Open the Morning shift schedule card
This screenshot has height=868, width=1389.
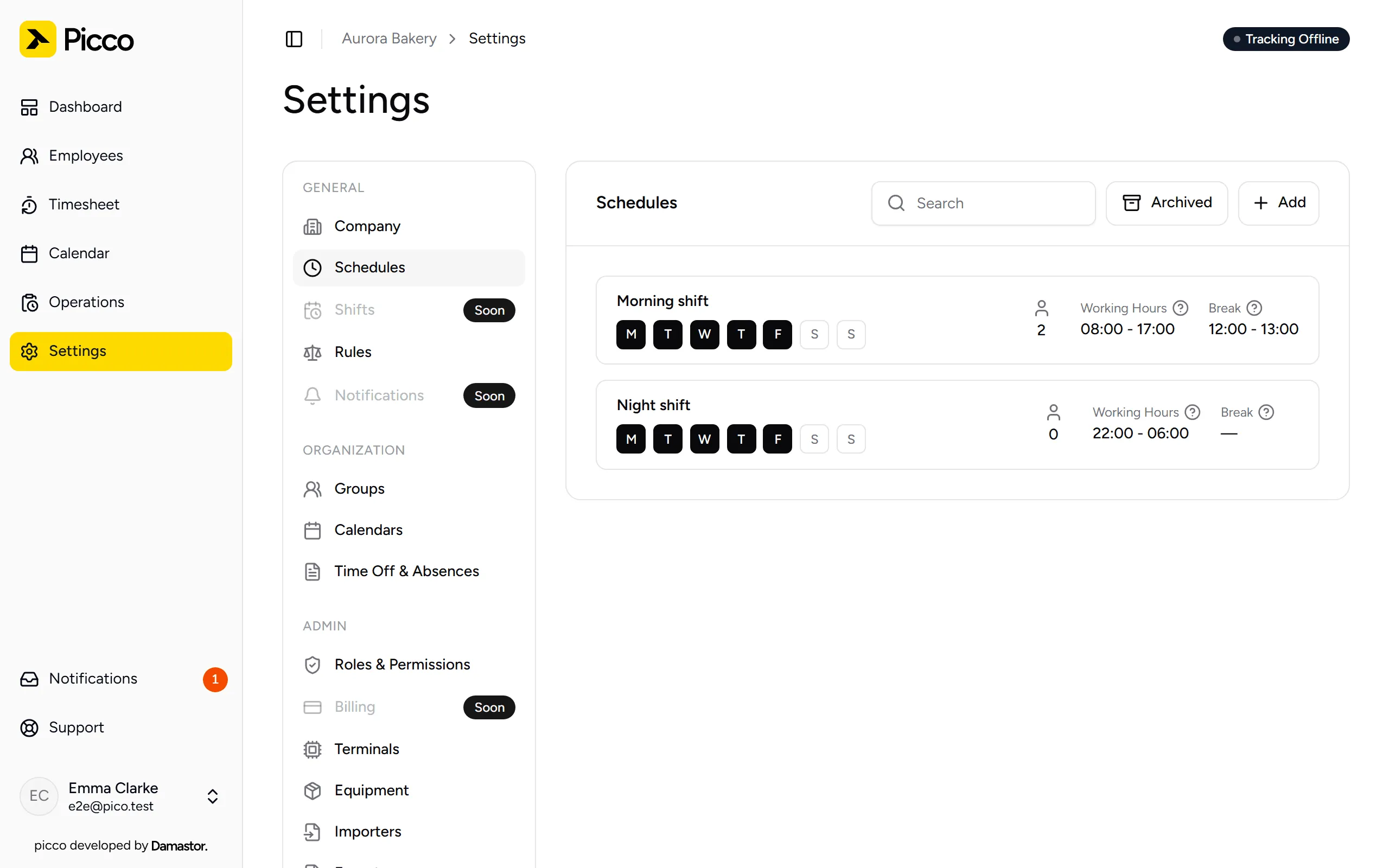(x=957, y=320)
